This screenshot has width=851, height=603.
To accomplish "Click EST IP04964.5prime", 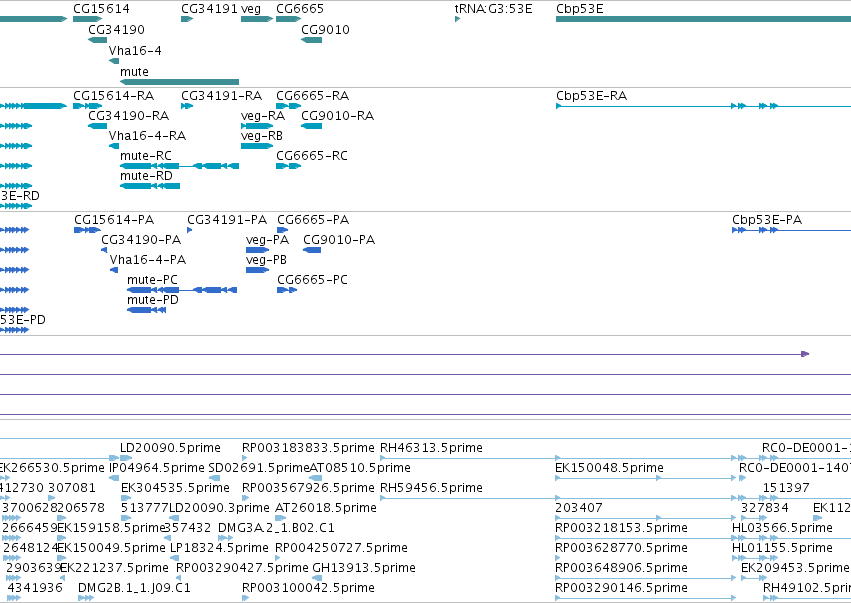I will 157,468.
